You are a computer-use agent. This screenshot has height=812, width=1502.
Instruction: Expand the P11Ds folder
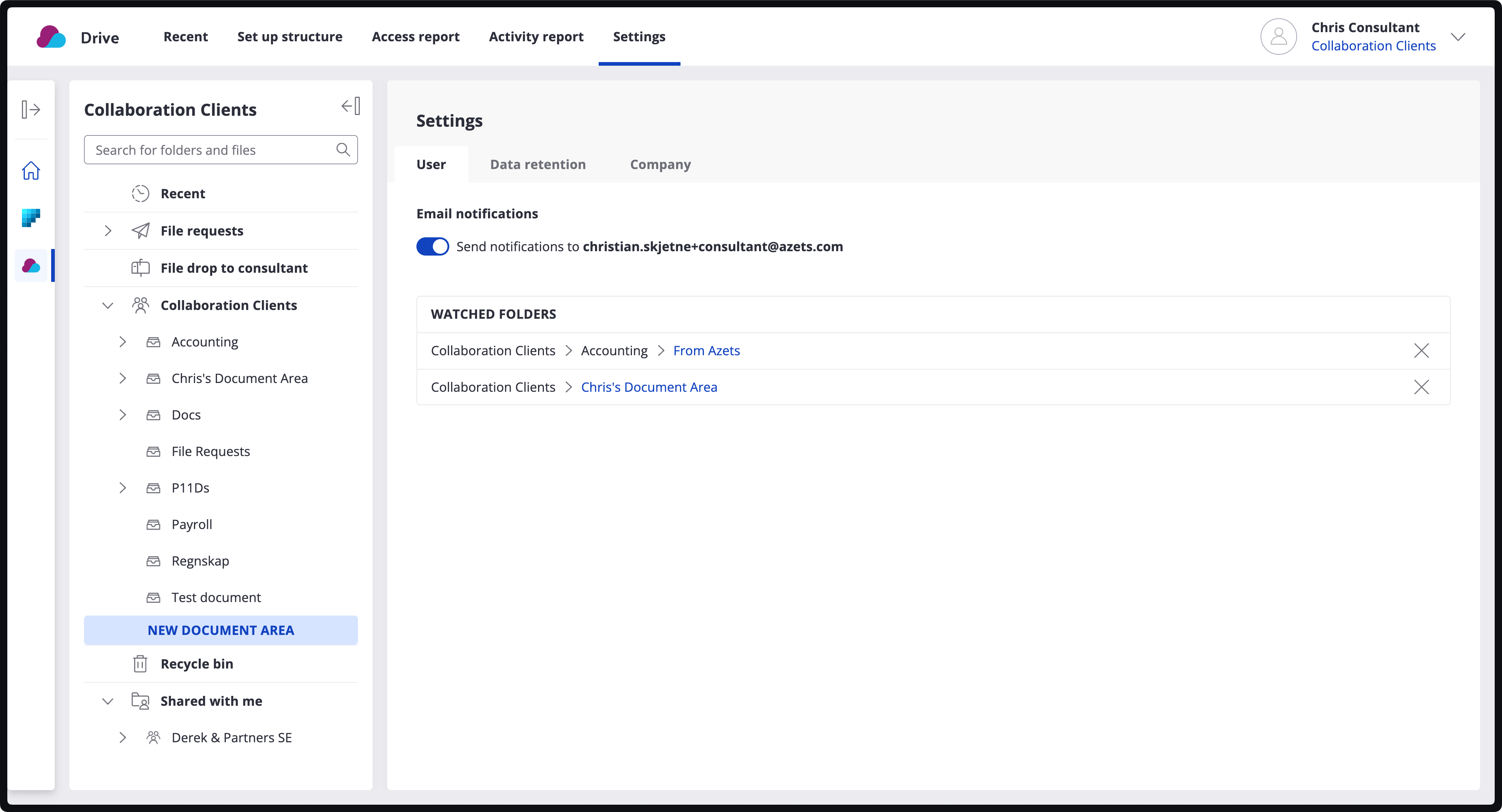122,488
